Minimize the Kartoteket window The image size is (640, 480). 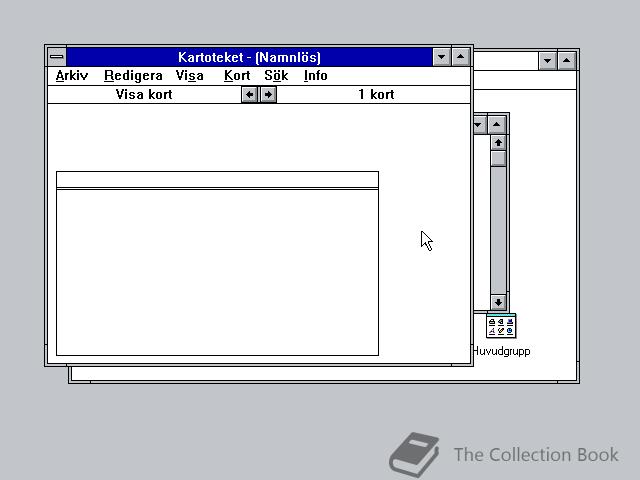tap(442, 57)
